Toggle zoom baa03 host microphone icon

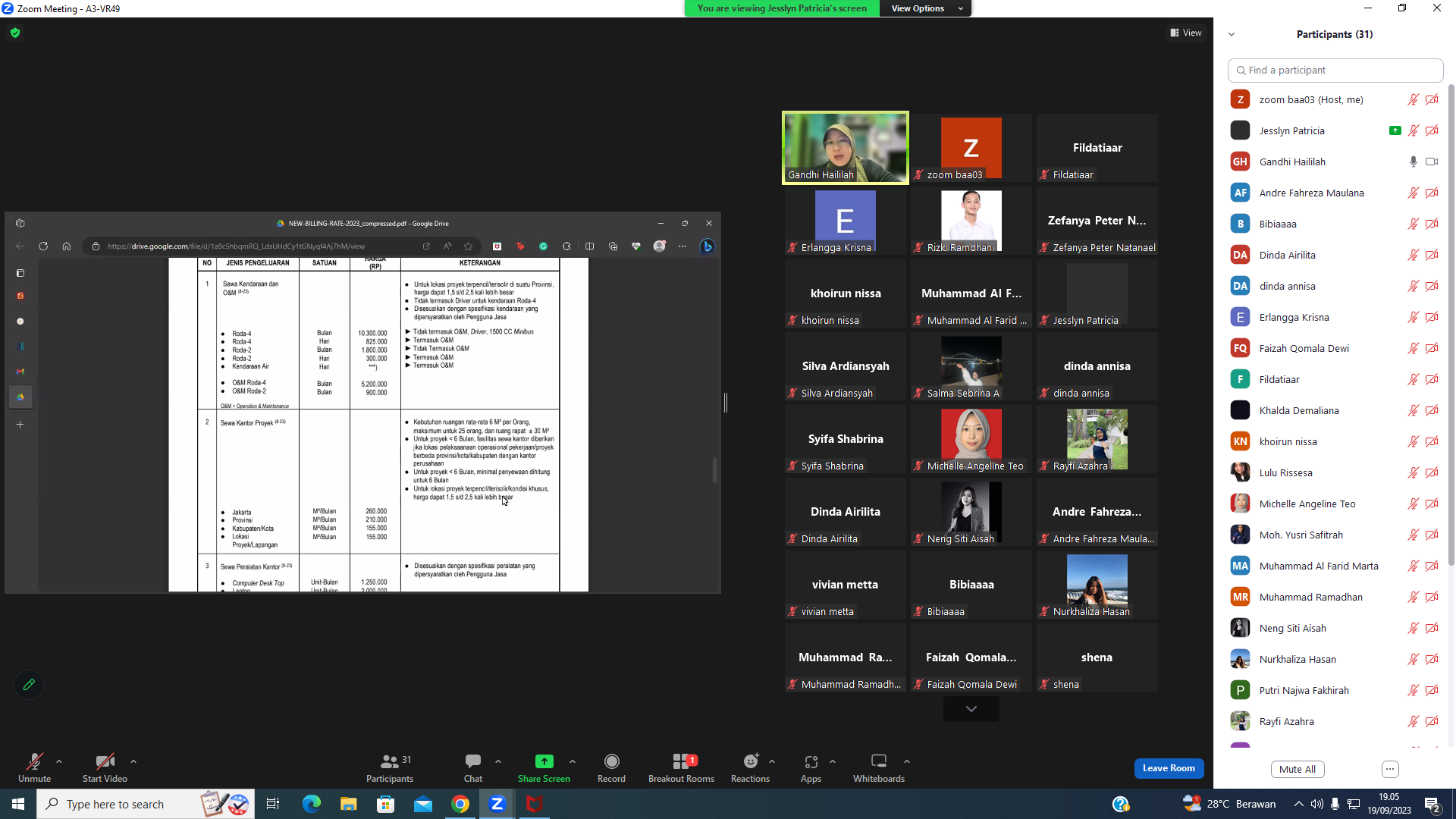tap(1414, 99)
